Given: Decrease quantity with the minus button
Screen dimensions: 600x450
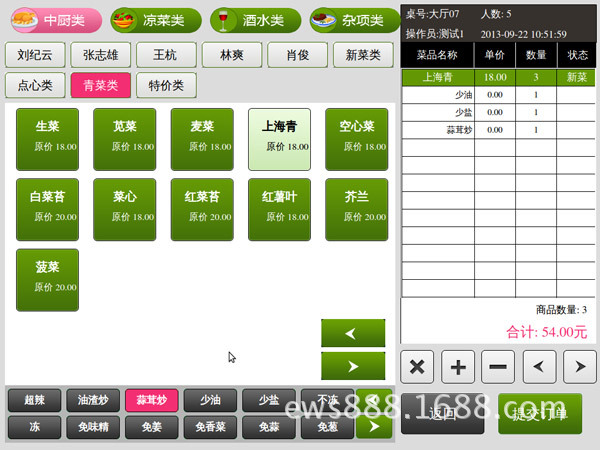Looking at the screenshot, I should [x=498, y=367].
